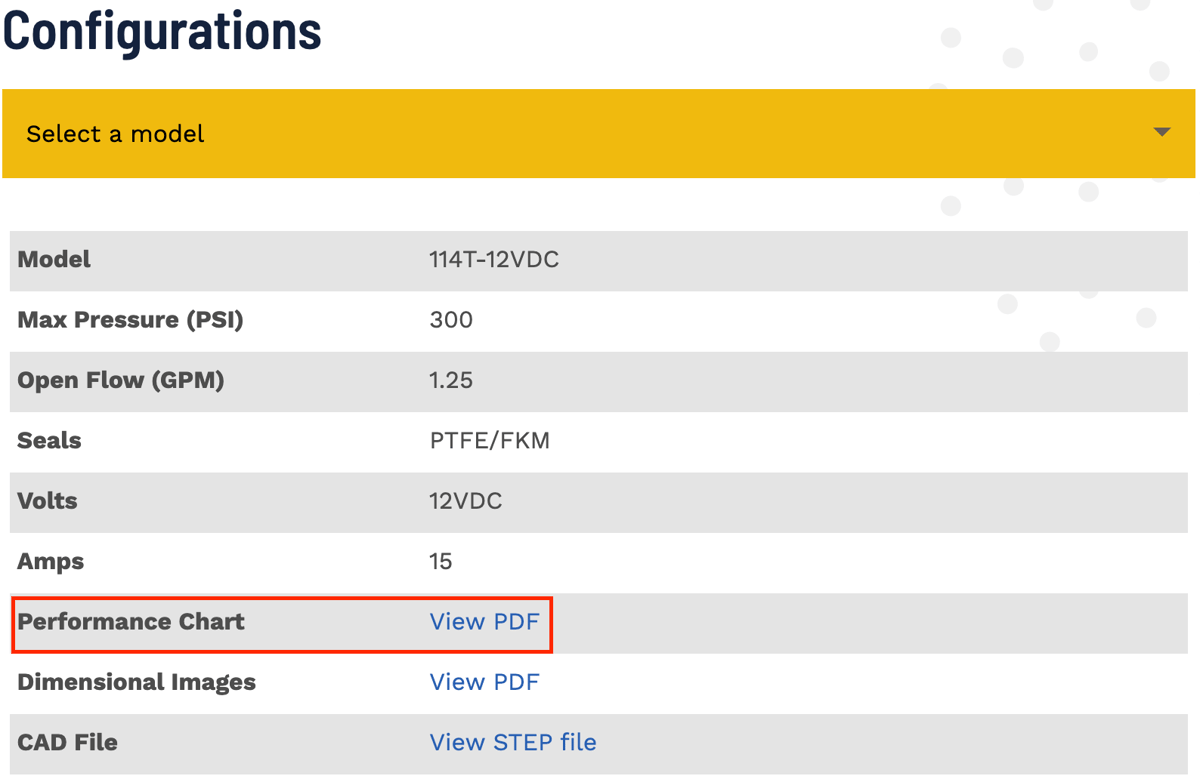Select the amps value 15

point(441,561)
